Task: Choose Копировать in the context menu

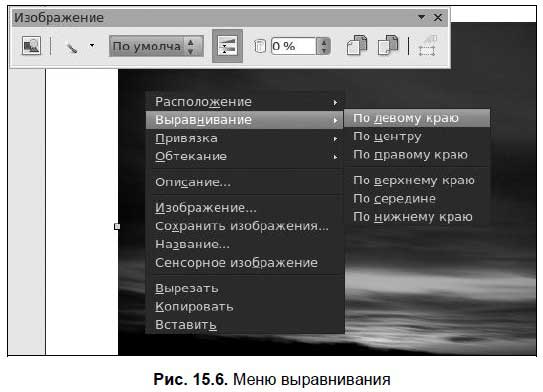Action: point(244,306)
